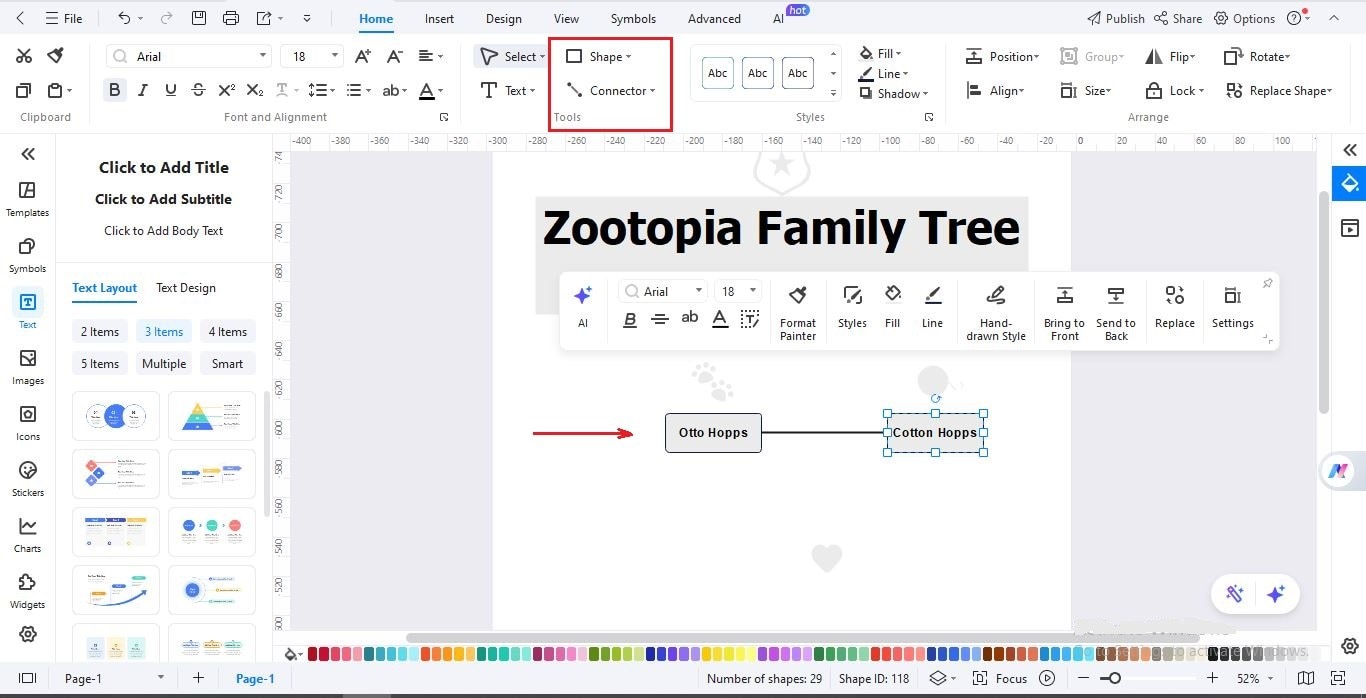Open the Shadow dropdown in Styles
The height and width of the screenshot is (698, 1366).
894,93
